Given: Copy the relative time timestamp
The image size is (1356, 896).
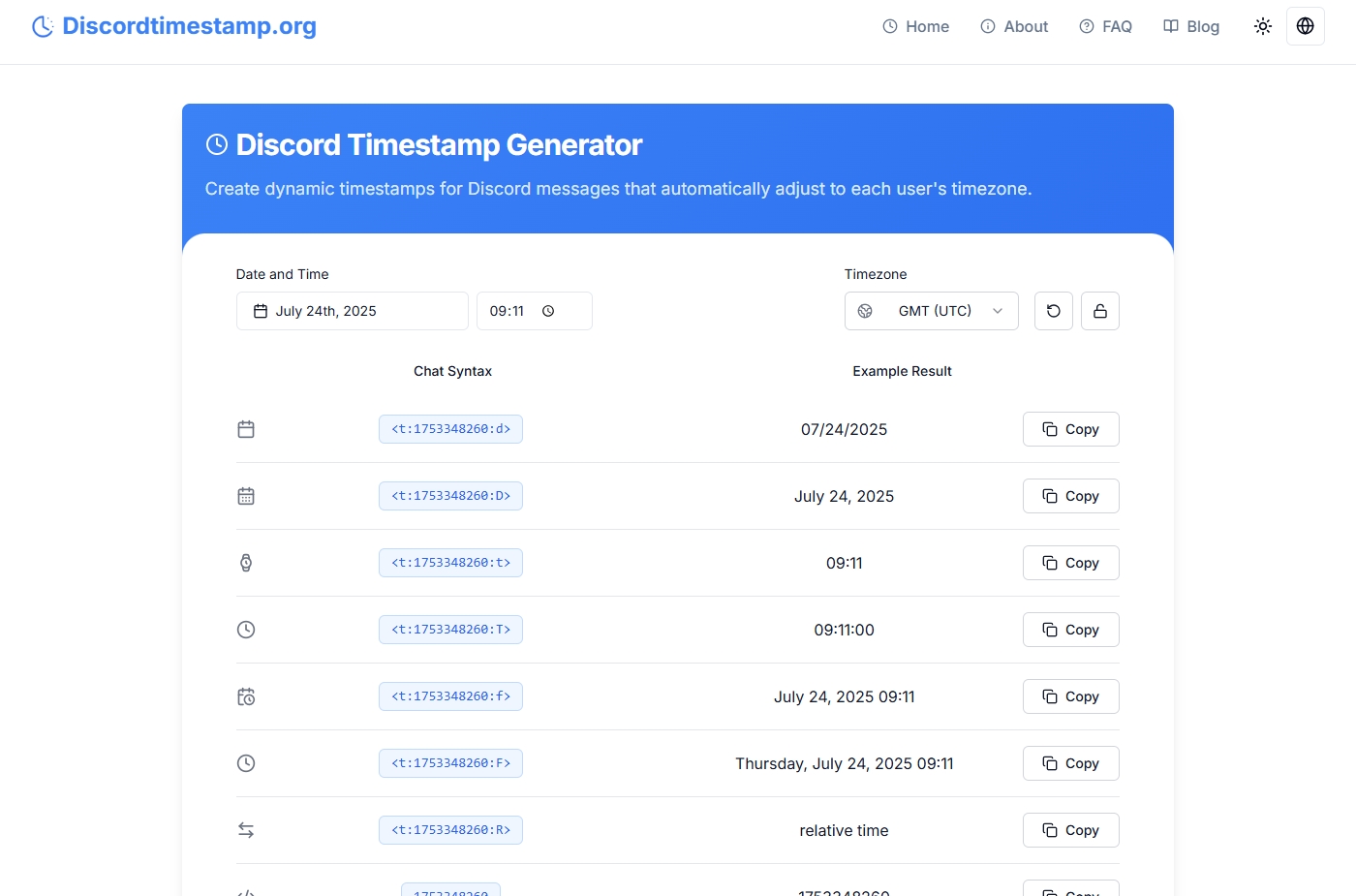Looking at the screenshot, I should coord(1070,830).
